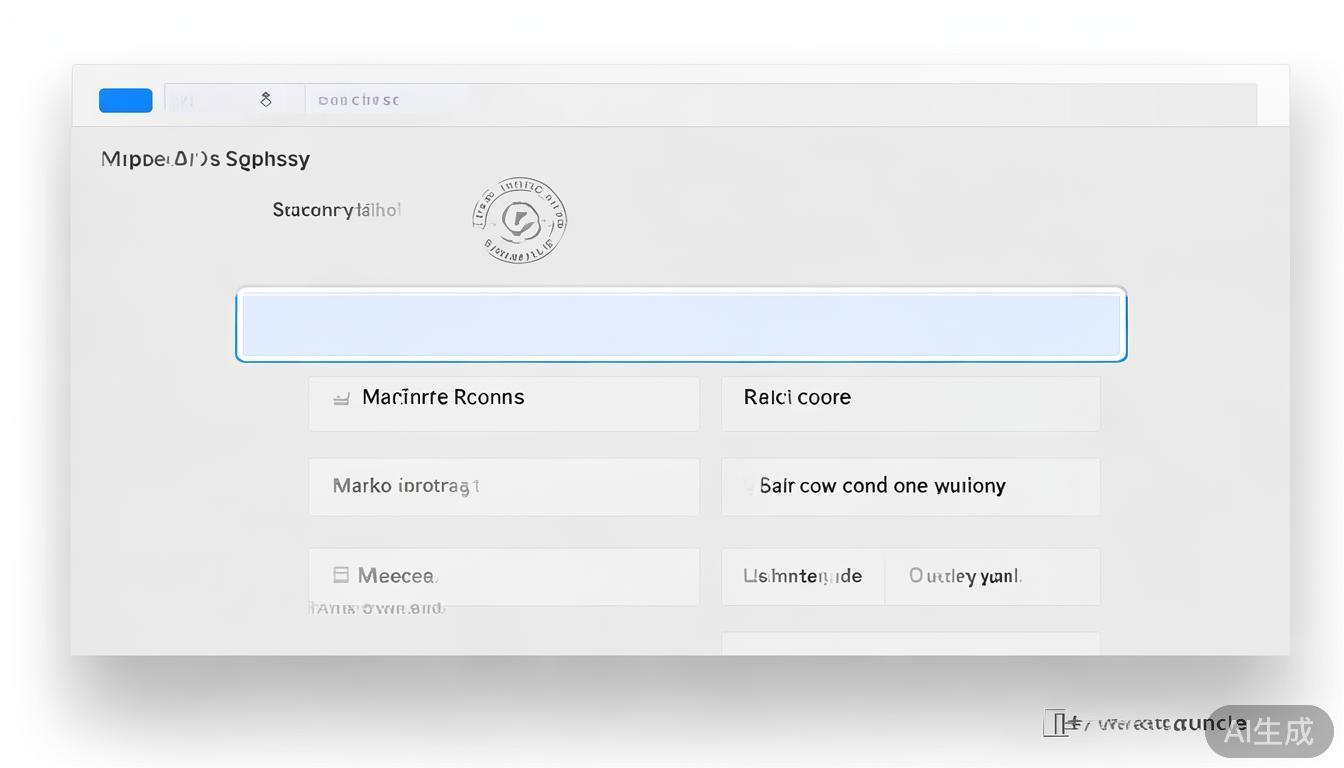The width and height of the screenshot is (1344, 768).
Task: Click the "AI生成" badge
Action: pyautogui.click(x=1268, y=731)
